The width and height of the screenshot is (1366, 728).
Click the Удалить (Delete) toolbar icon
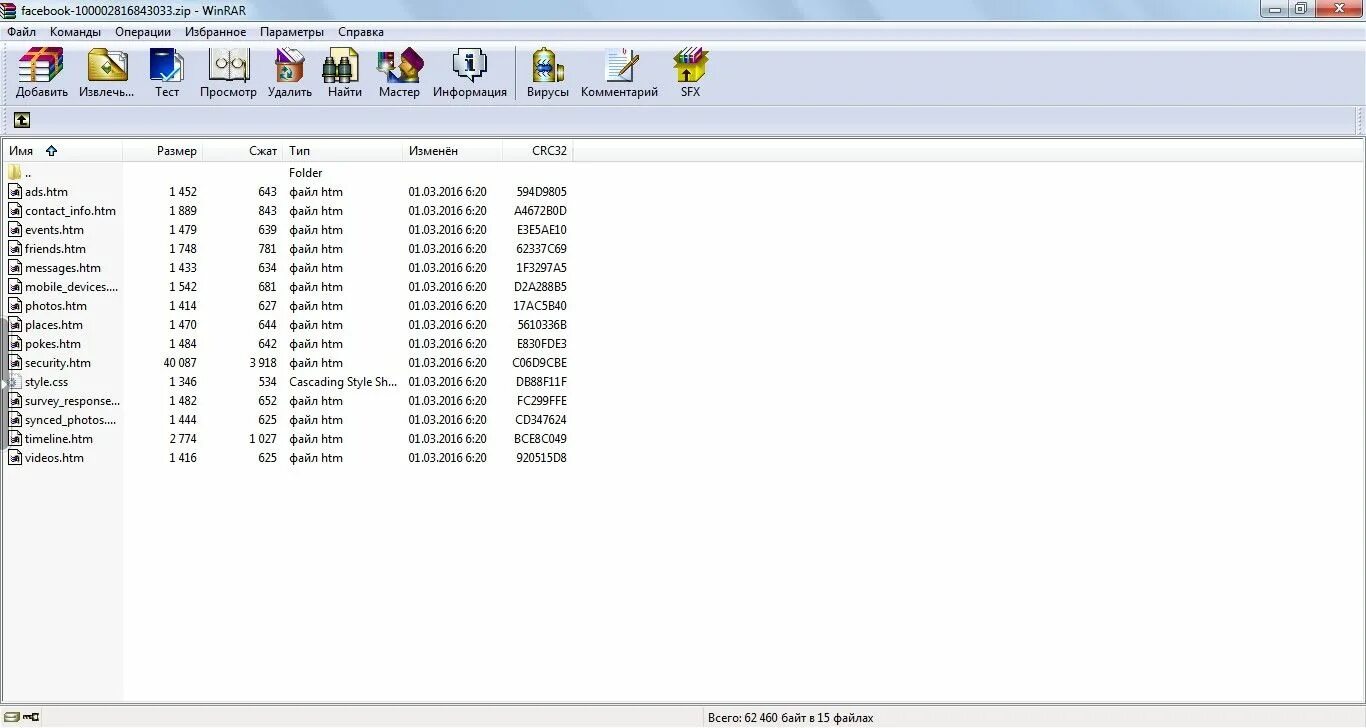click(x=289, y=66)
